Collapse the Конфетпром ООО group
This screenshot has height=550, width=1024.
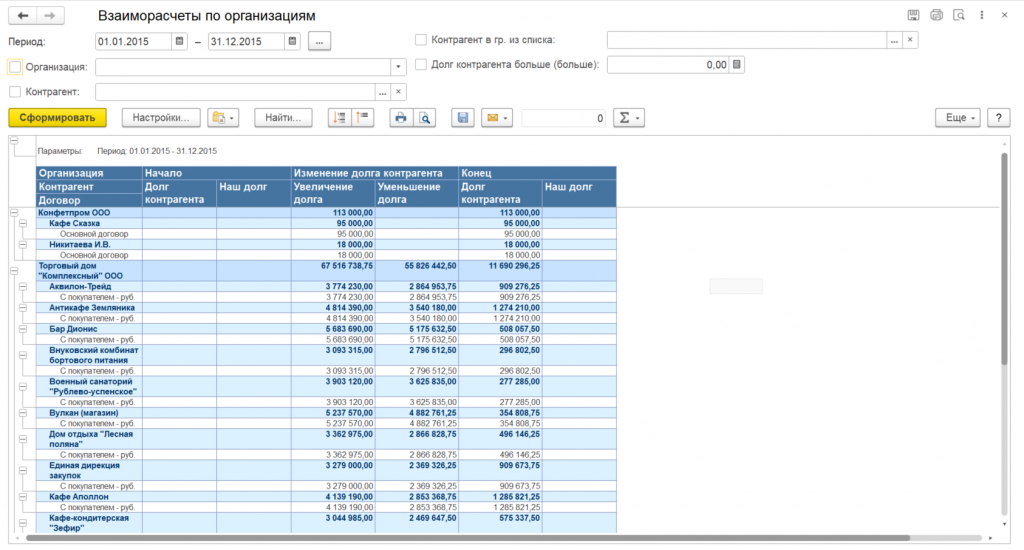point(14,212)
